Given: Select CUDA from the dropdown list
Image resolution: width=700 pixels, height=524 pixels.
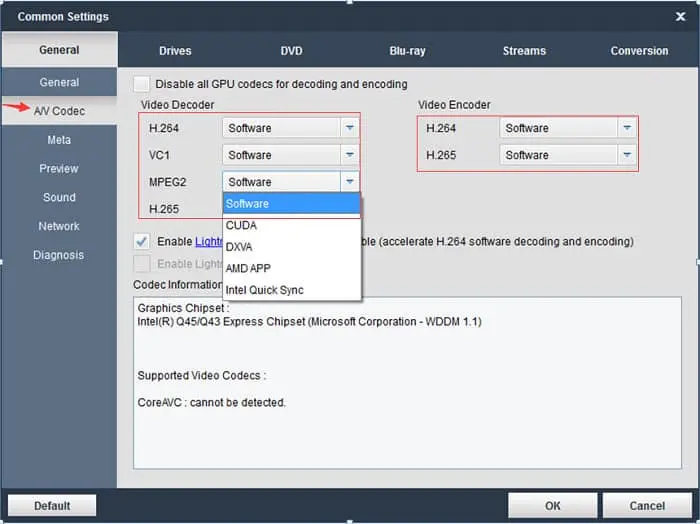Looking at the screenshot, I should pyautogui.click(x=241, y=225).
